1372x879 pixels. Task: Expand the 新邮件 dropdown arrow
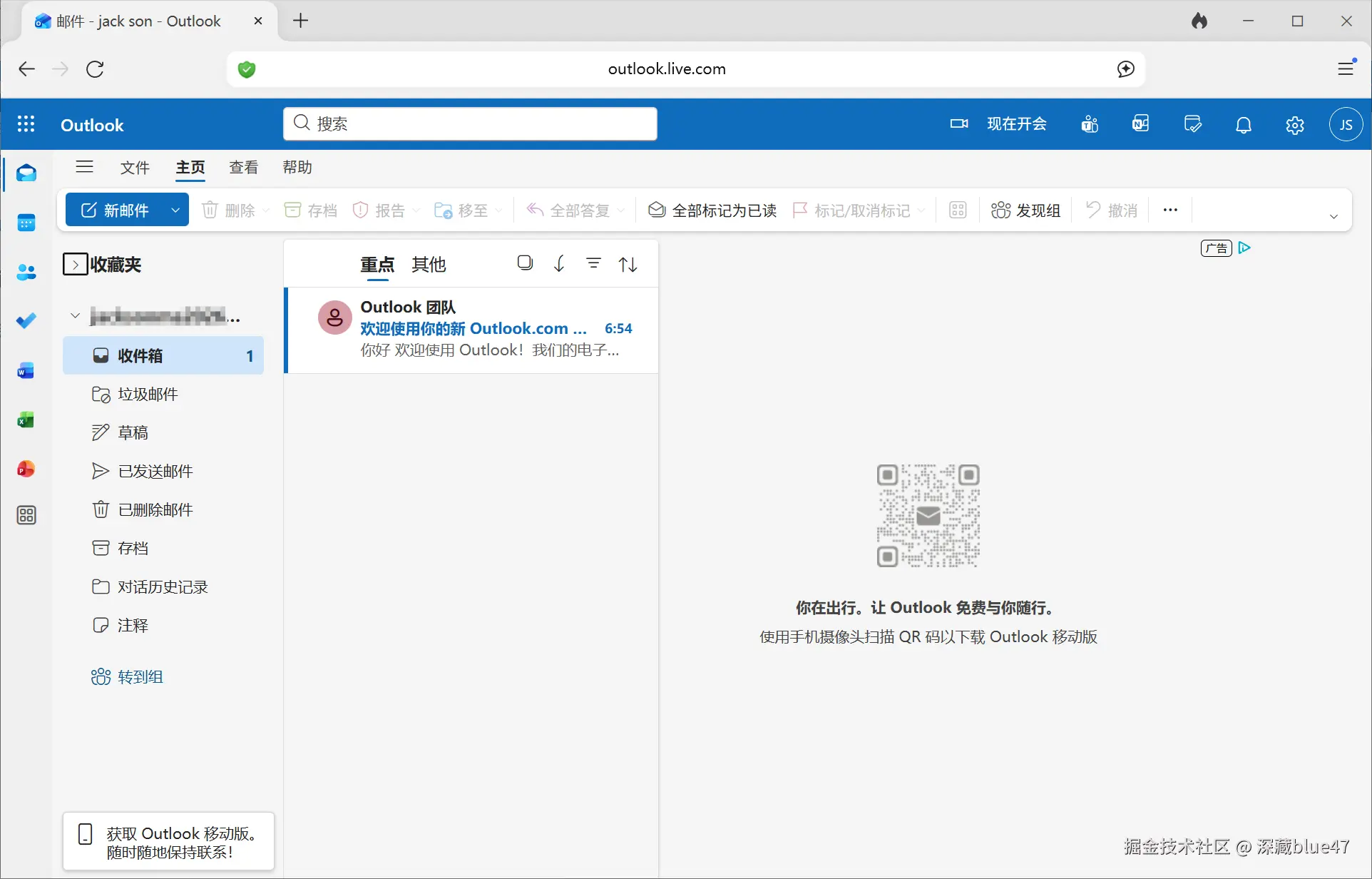point(175,210)
